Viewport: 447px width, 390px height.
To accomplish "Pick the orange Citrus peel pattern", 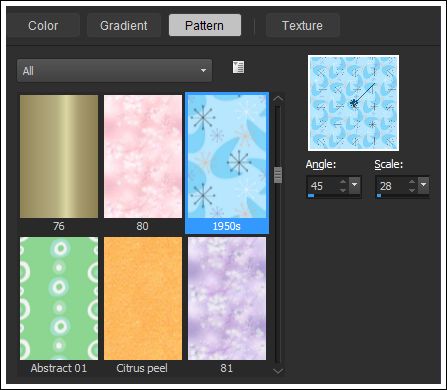I will click(x=143, y=305).
